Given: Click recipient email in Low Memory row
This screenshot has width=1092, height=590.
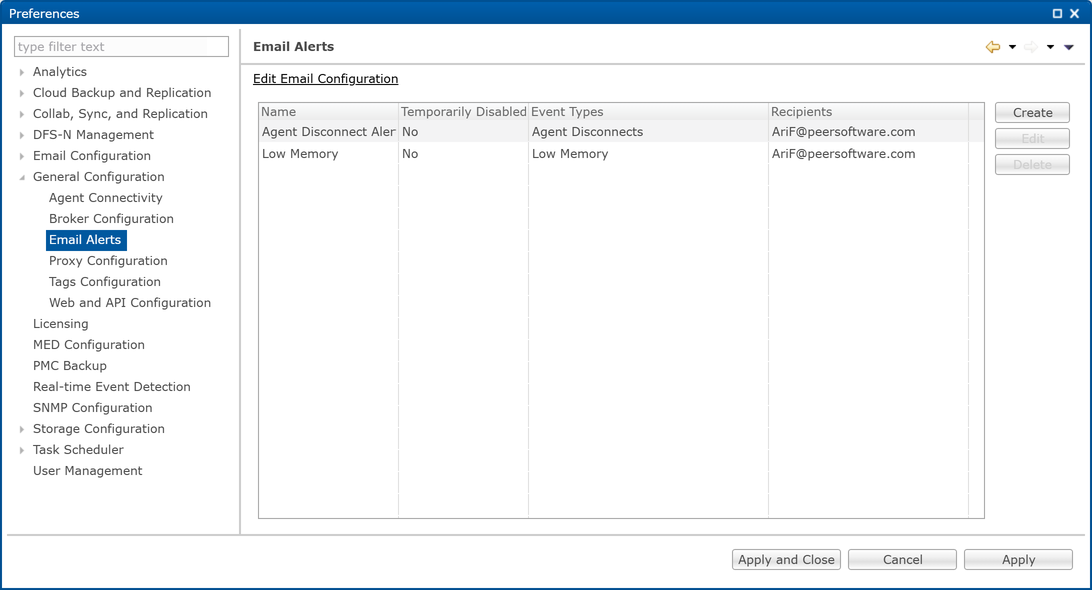Looking at the screenshot, I should pos(843,154).
